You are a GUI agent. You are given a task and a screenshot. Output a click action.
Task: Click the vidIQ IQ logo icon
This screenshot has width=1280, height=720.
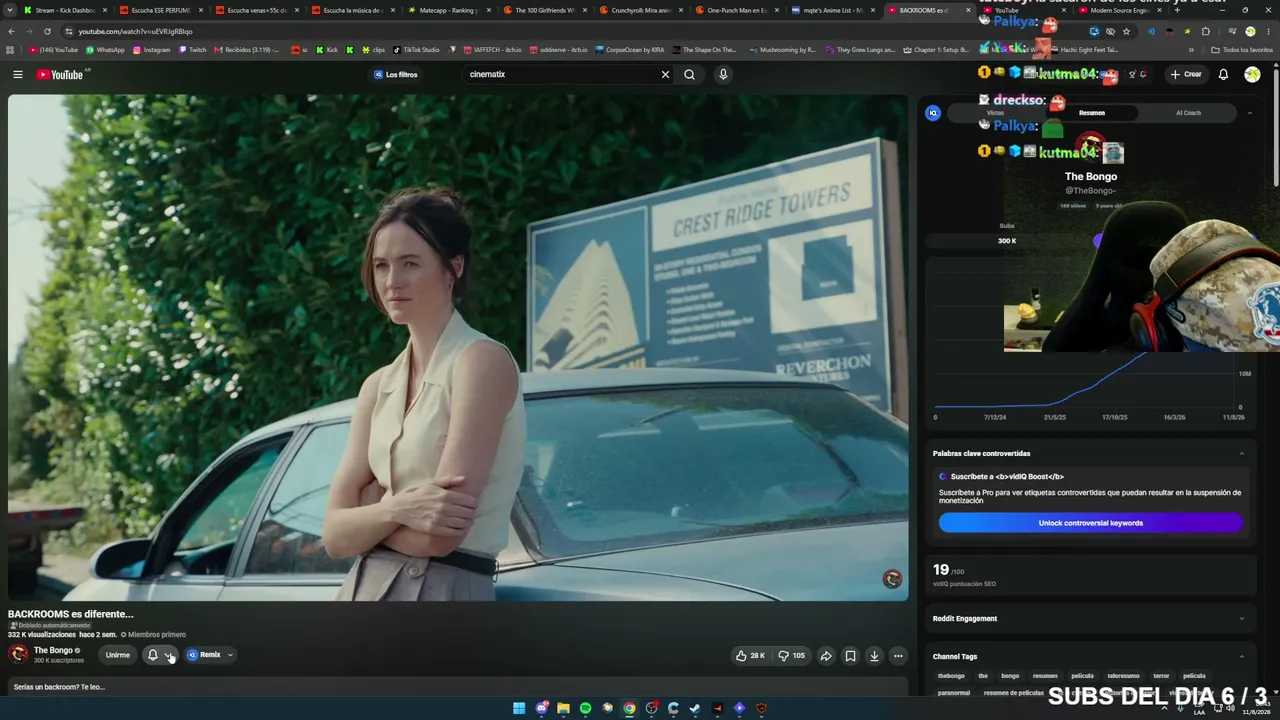pos(933,113)
